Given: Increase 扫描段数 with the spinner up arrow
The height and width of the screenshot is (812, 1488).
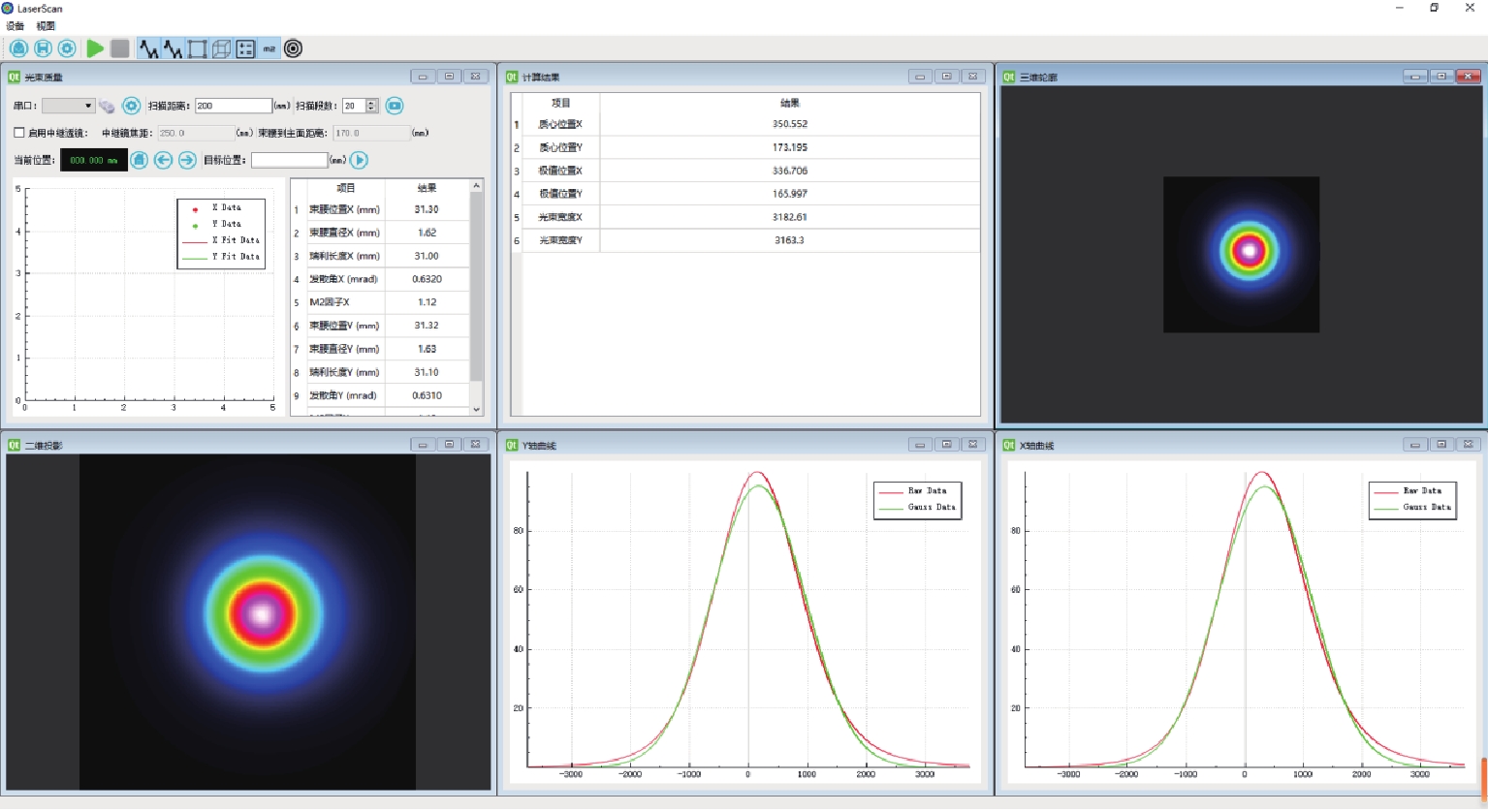Looking at the screenshot, I should click(371, 102).
